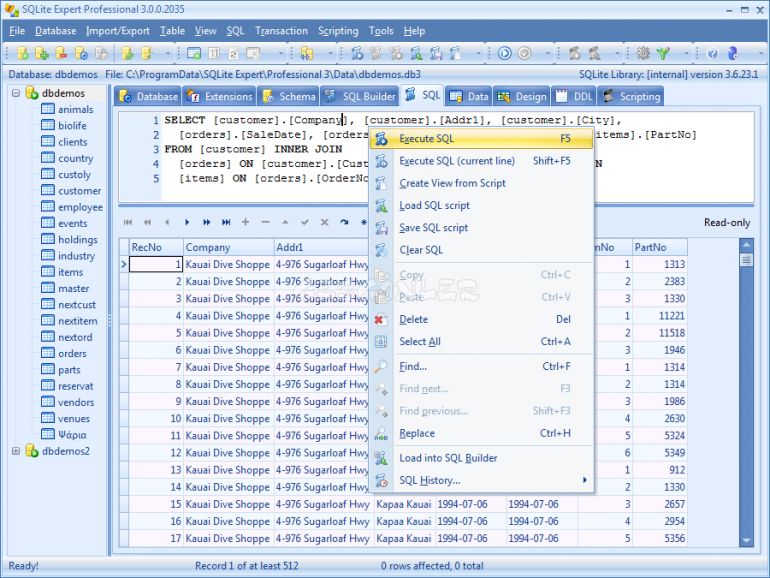Click the grid scrollbar down arrow
The width and height of the screenshot is (770, 578).
(x=746, y=540)
